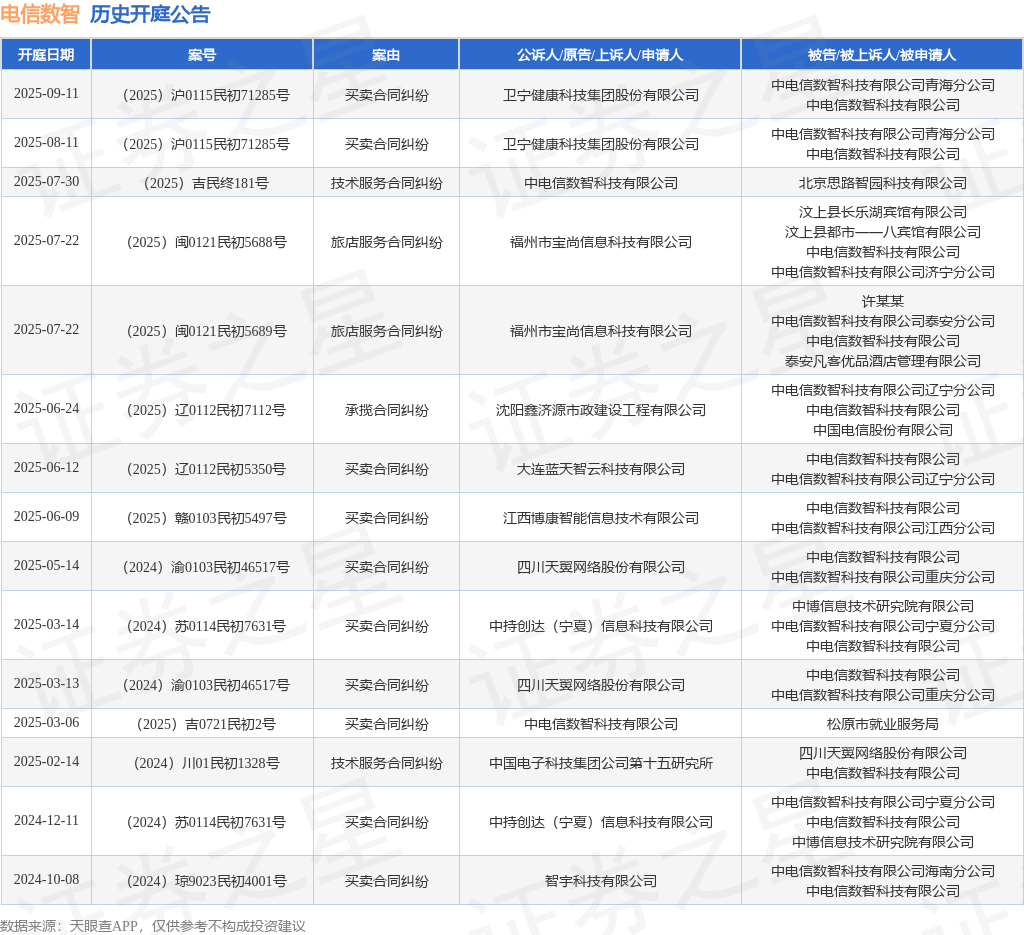Click case number (2025)辽0112民初5350号
Viewport: 1024px width, 935px height.
[x=206, y=469]
